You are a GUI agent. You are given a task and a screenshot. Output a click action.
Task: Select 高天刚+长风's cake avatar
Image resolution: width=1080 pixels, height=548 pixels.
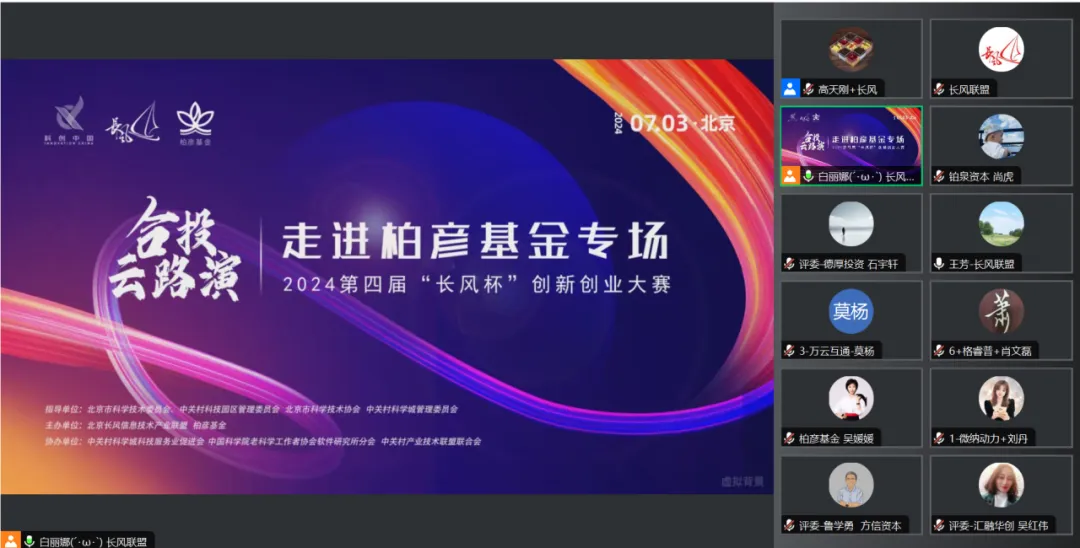851,50
